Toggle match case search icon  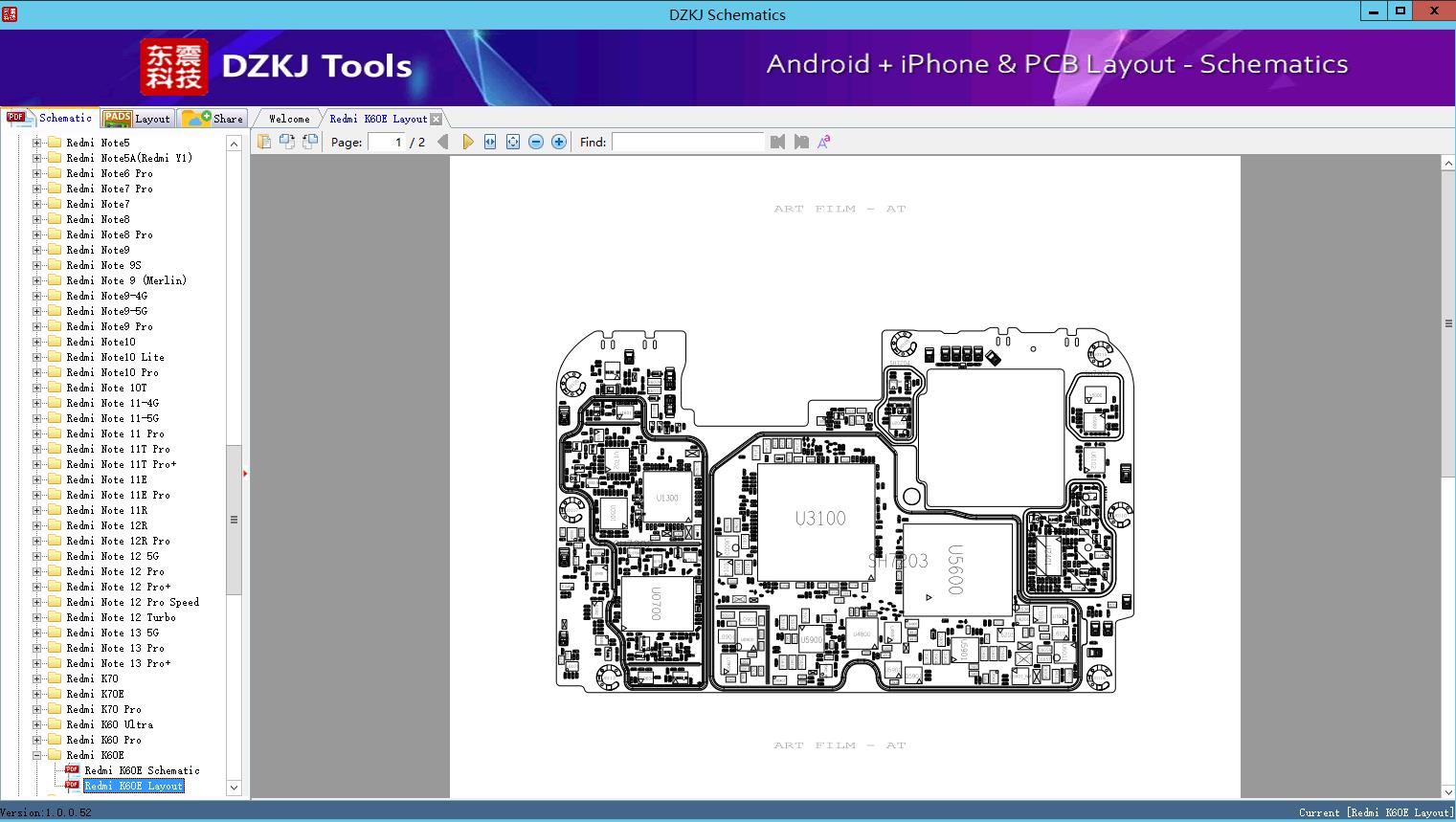pos(823,142)
